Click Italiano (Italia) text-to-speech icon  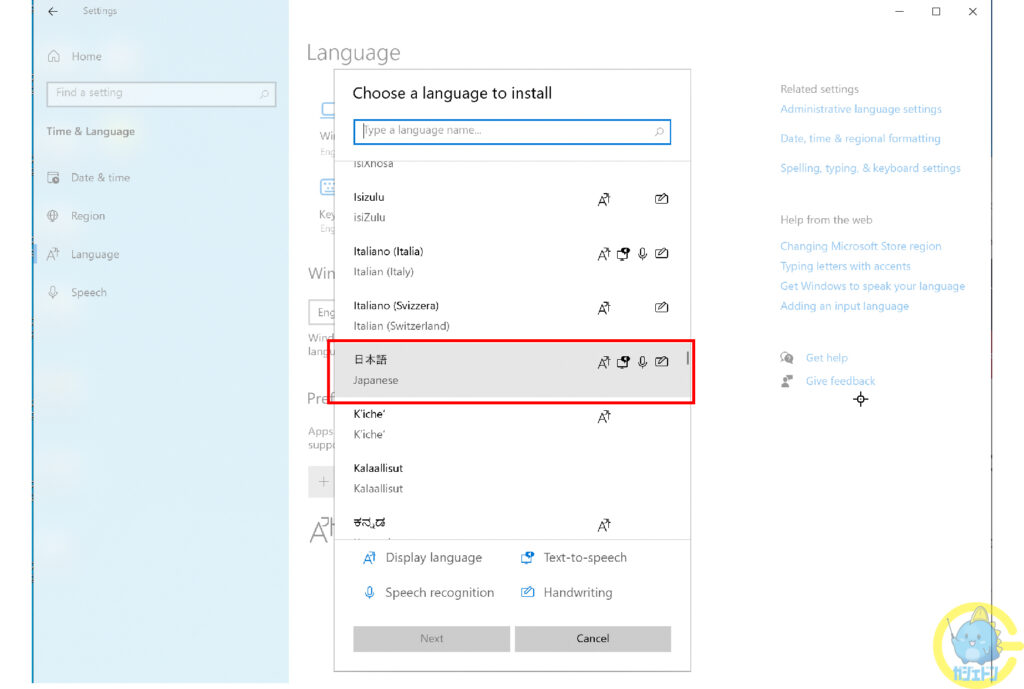click(x=624, y=253)
